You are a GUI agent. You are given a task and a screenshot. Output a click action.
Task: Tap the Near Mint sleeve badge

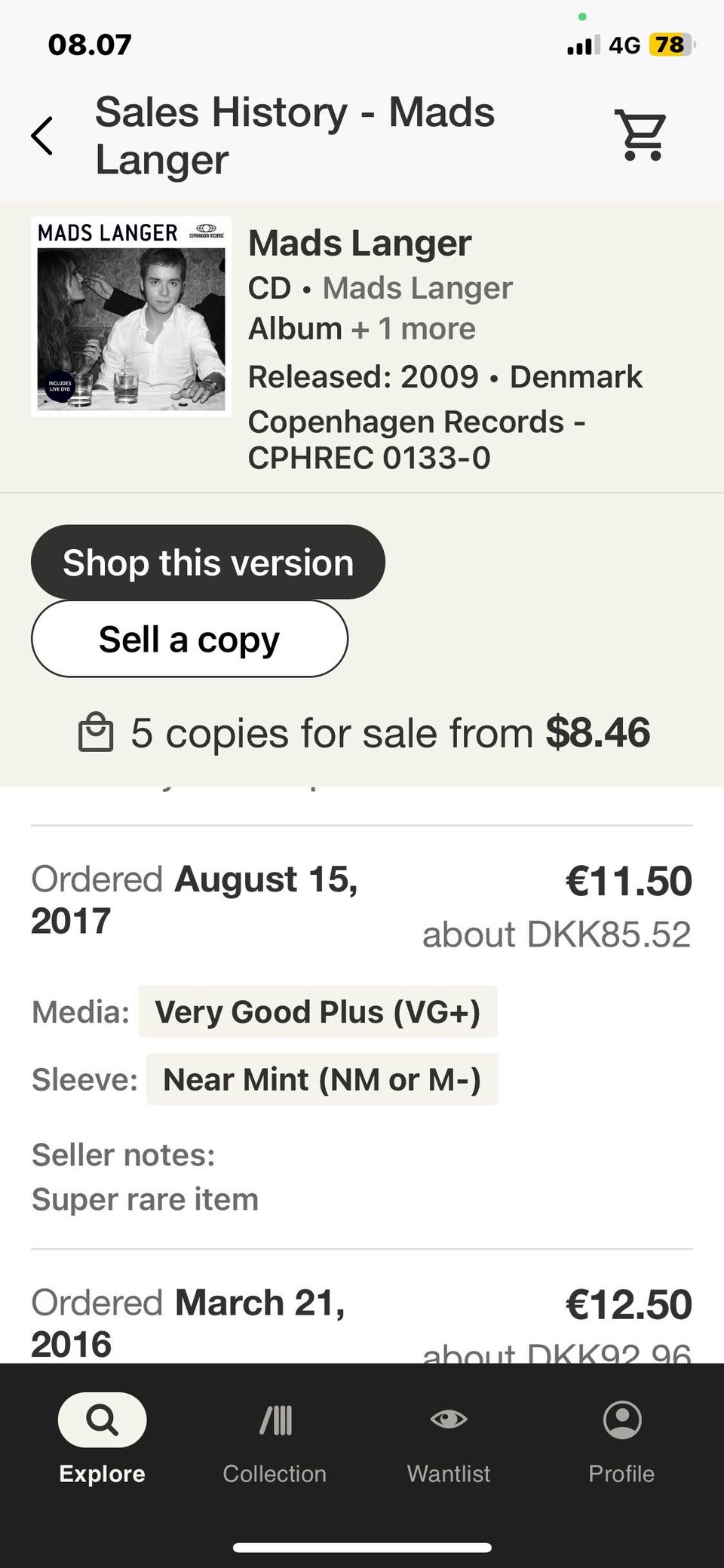(x=322, y=1080)
